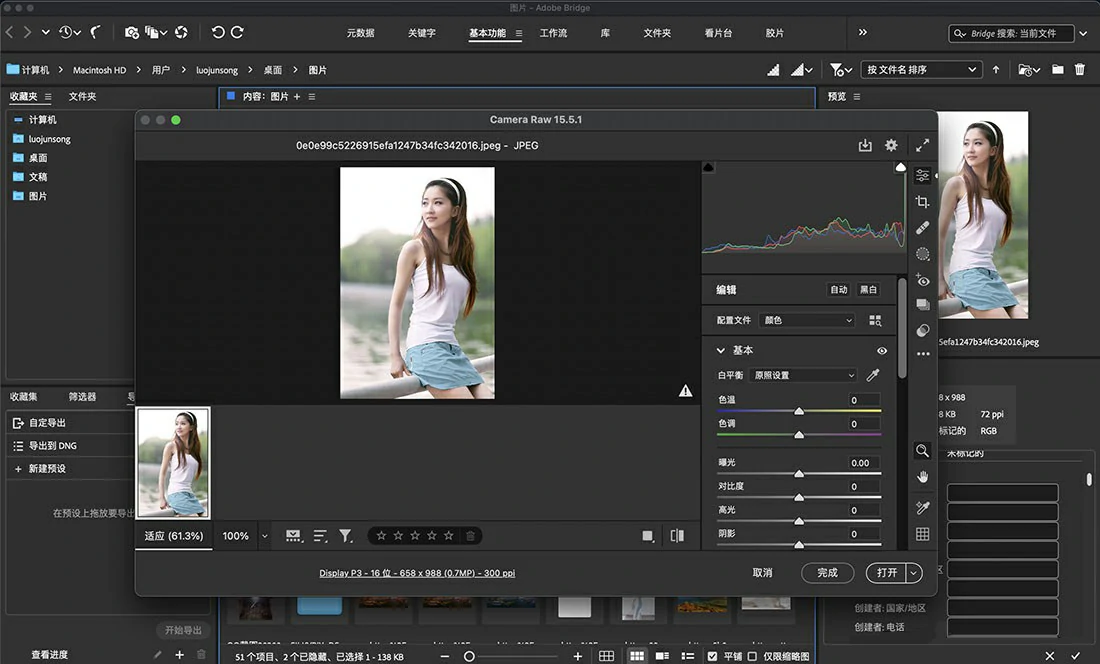Click Bridge thumbnail size slider knob
This screenshot has height=664, width=1100.
pyautogui.click(x=469, y=656)
